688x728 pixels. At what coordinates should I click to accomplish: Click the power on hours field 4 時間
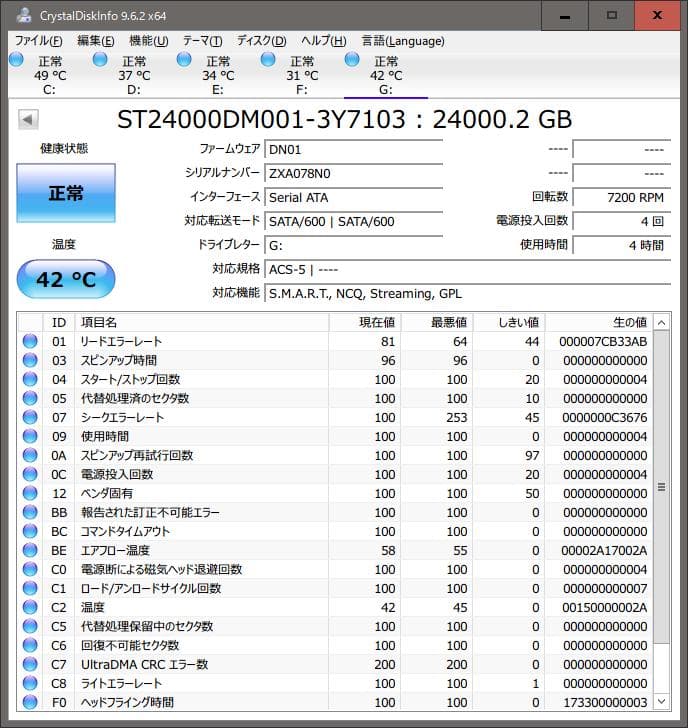click(622, 246)
